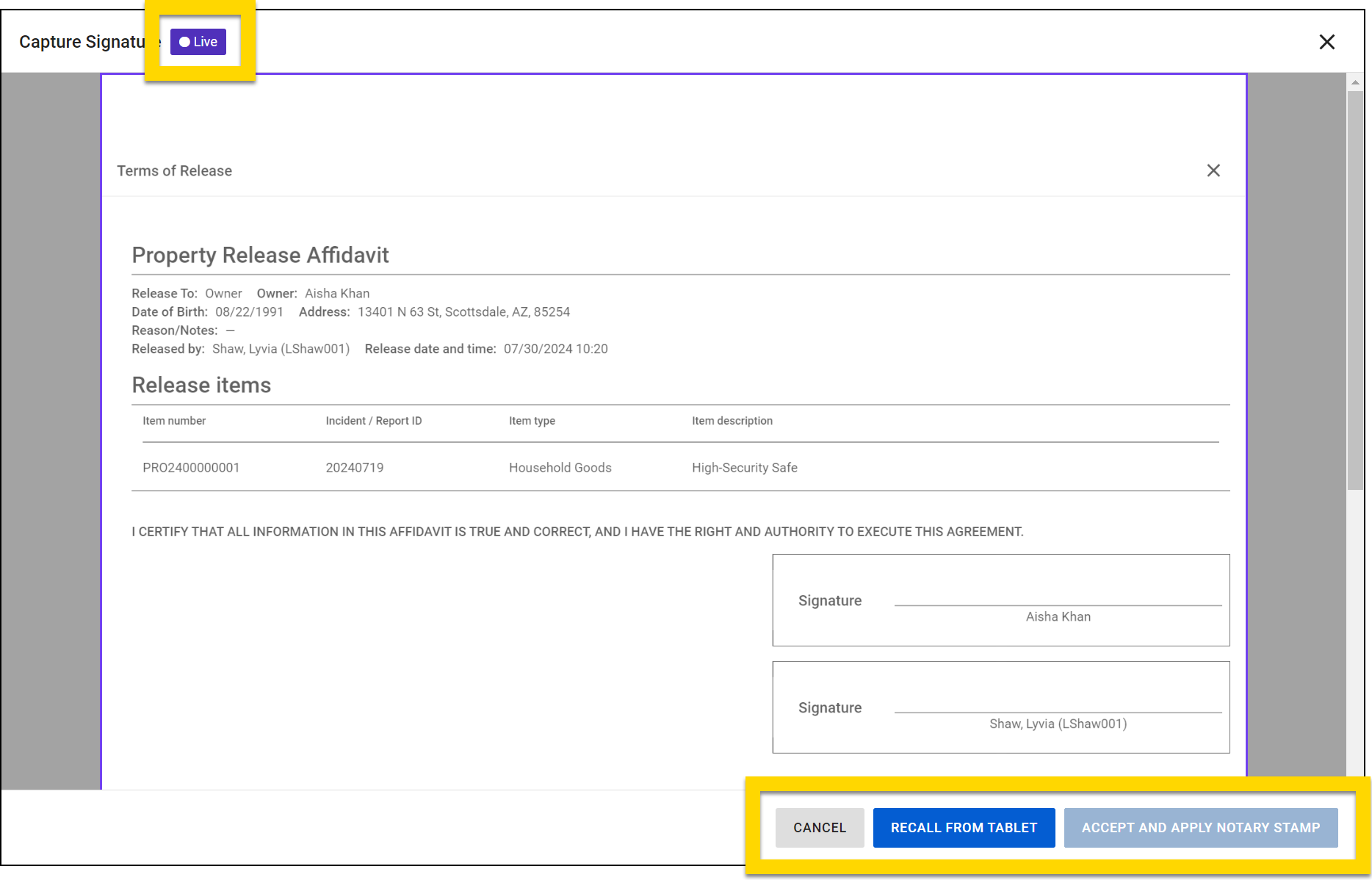
Task: Click the Live status indicator badge
Action: coord(197,41)
